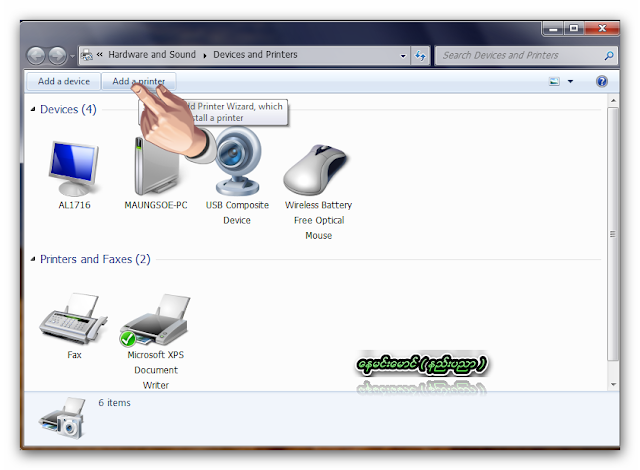Click the address bar location icon
The image size is (640, 470).
click(x=87, y=55)
